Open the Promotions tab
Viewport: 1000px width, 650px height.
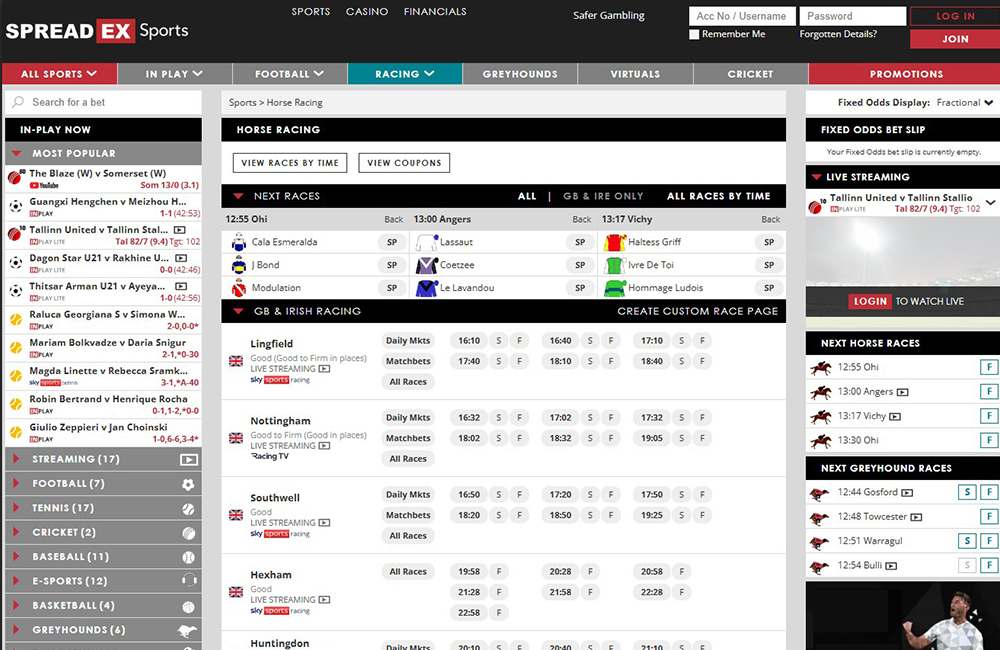tap(906, 74)
